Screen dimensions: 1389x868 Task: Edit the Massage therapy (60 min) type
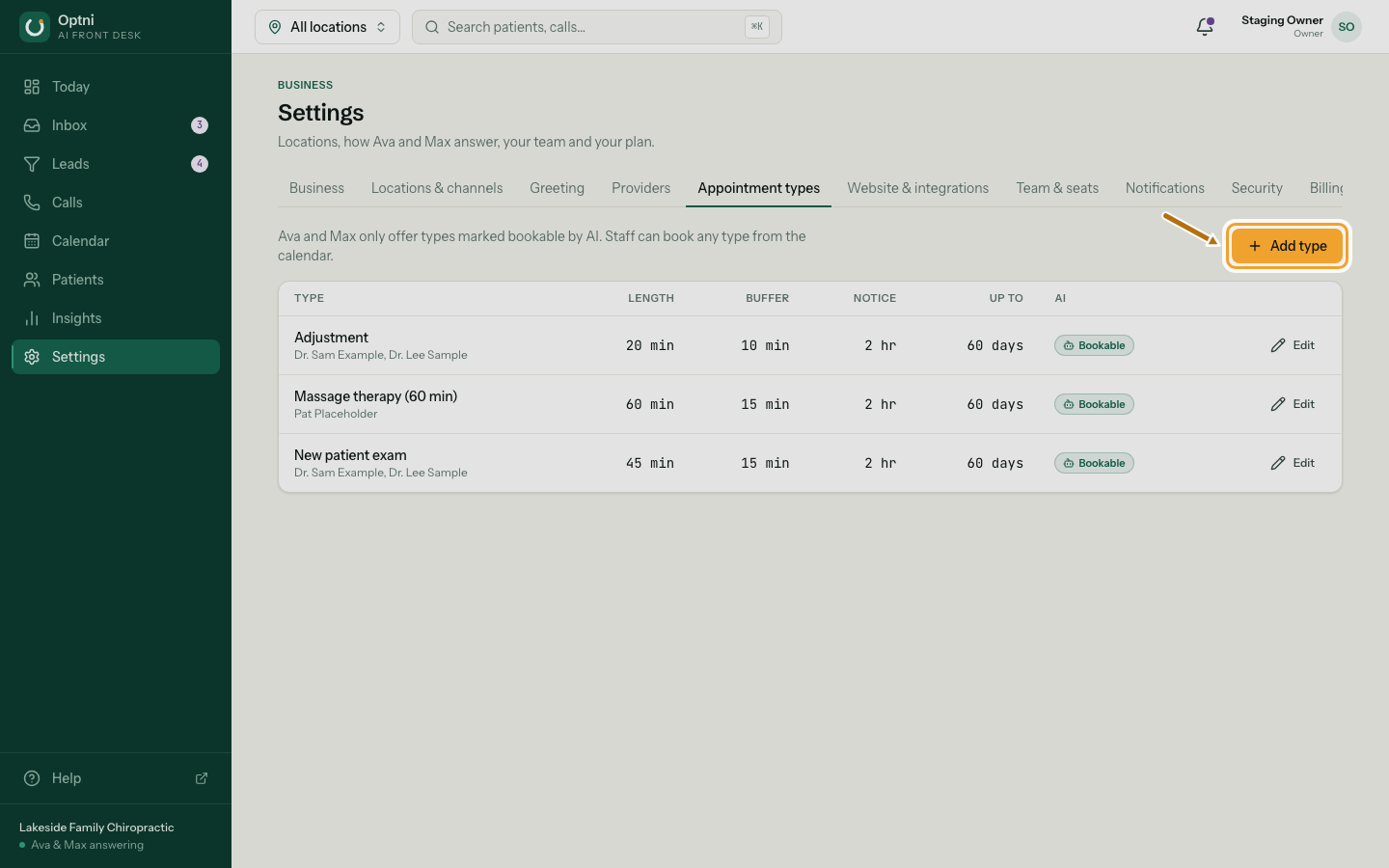[1293, 404]
